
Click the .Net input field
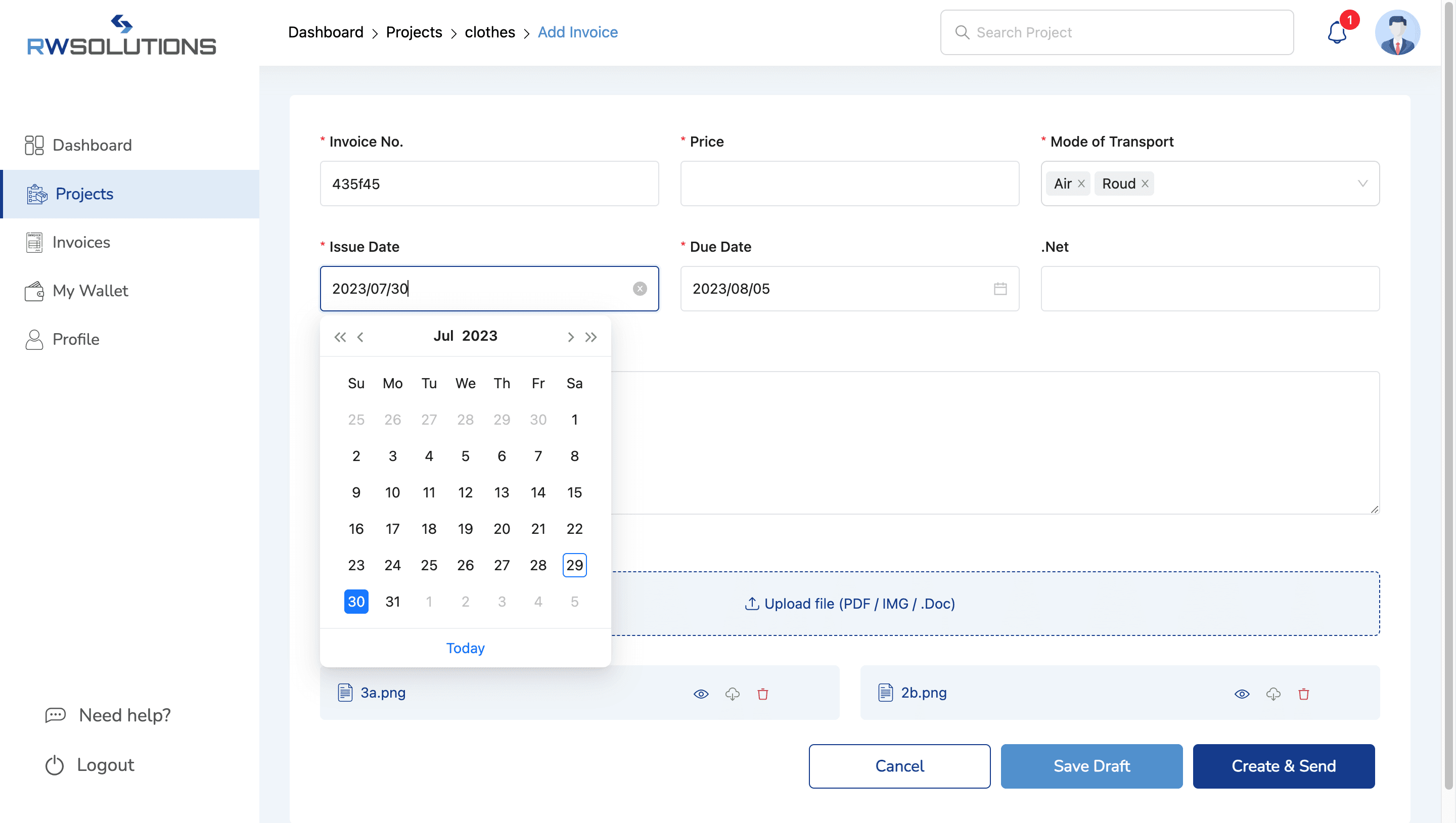pyautogui.click(x=1210, y=289)
